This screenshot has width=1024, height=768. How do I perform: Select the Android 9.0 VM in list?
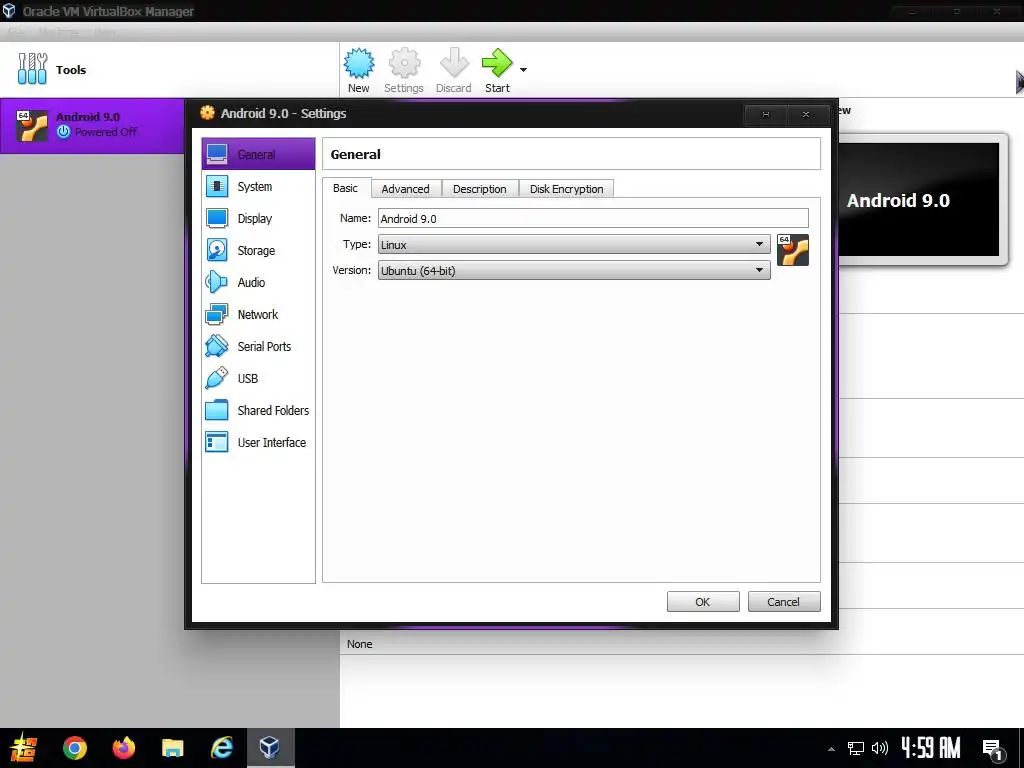(x=92, y=125)
